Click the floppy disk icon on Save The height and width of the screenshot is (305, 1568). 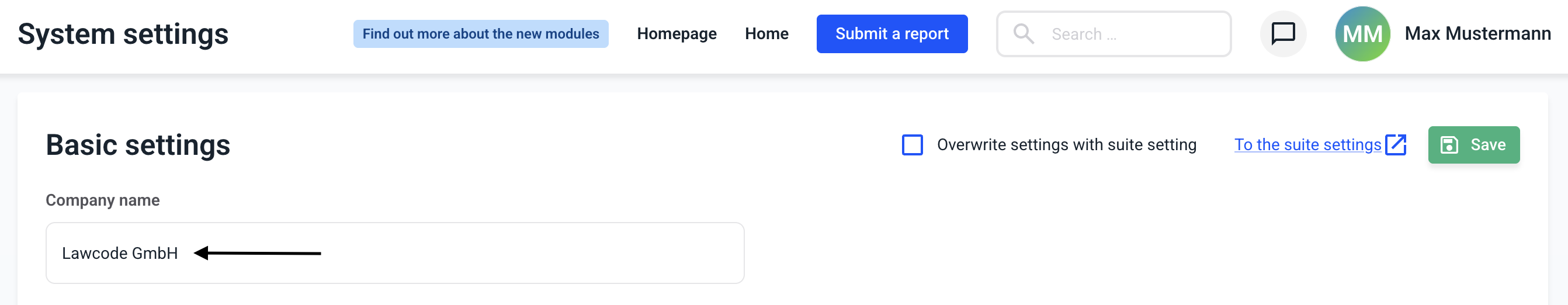tap(1449, 145)
